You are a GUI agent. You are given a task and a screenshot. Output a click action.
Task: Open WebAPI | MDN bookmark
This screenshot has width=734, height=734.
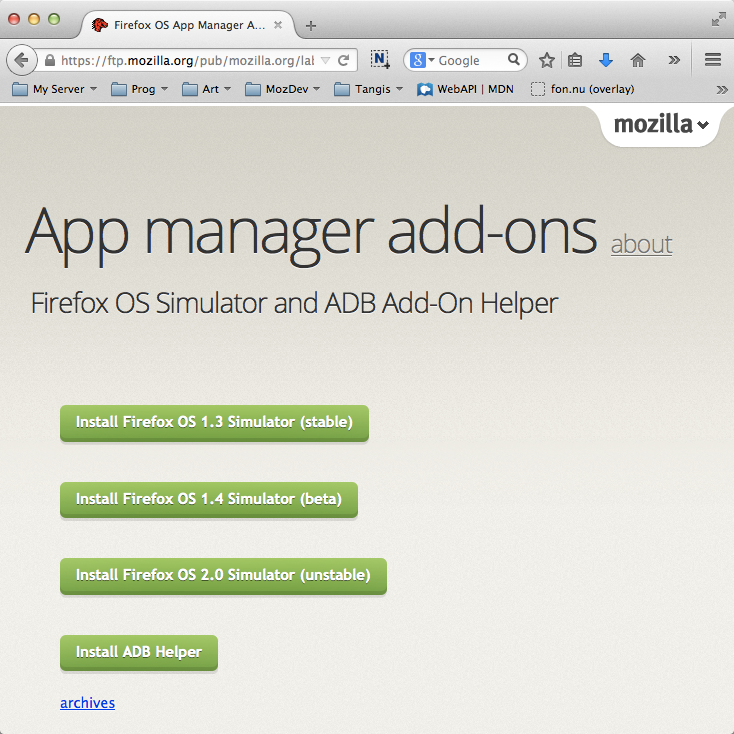click(465, 89)
